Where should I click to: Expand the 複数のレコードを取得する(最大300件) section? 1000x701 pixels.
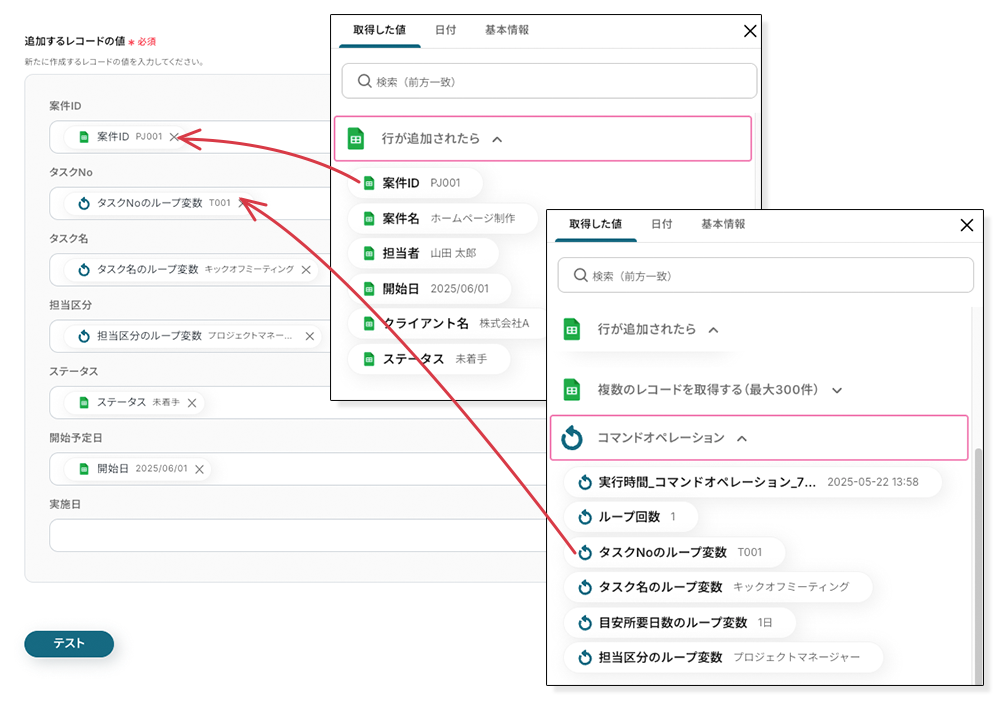click(x=837, y=390)
